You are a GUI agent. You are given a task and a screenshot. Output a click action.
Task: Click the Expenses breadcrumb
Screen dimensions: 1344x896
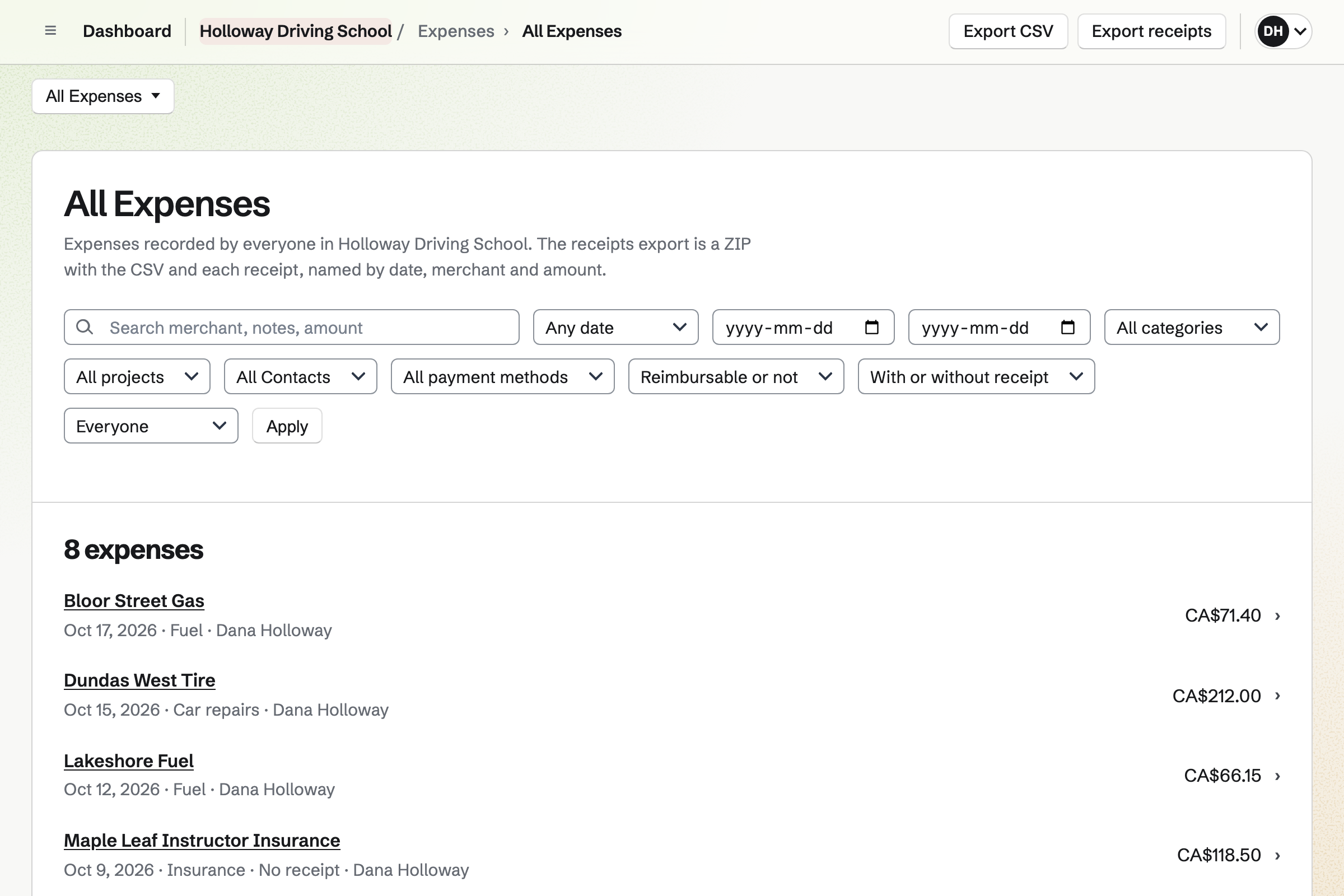456,31
